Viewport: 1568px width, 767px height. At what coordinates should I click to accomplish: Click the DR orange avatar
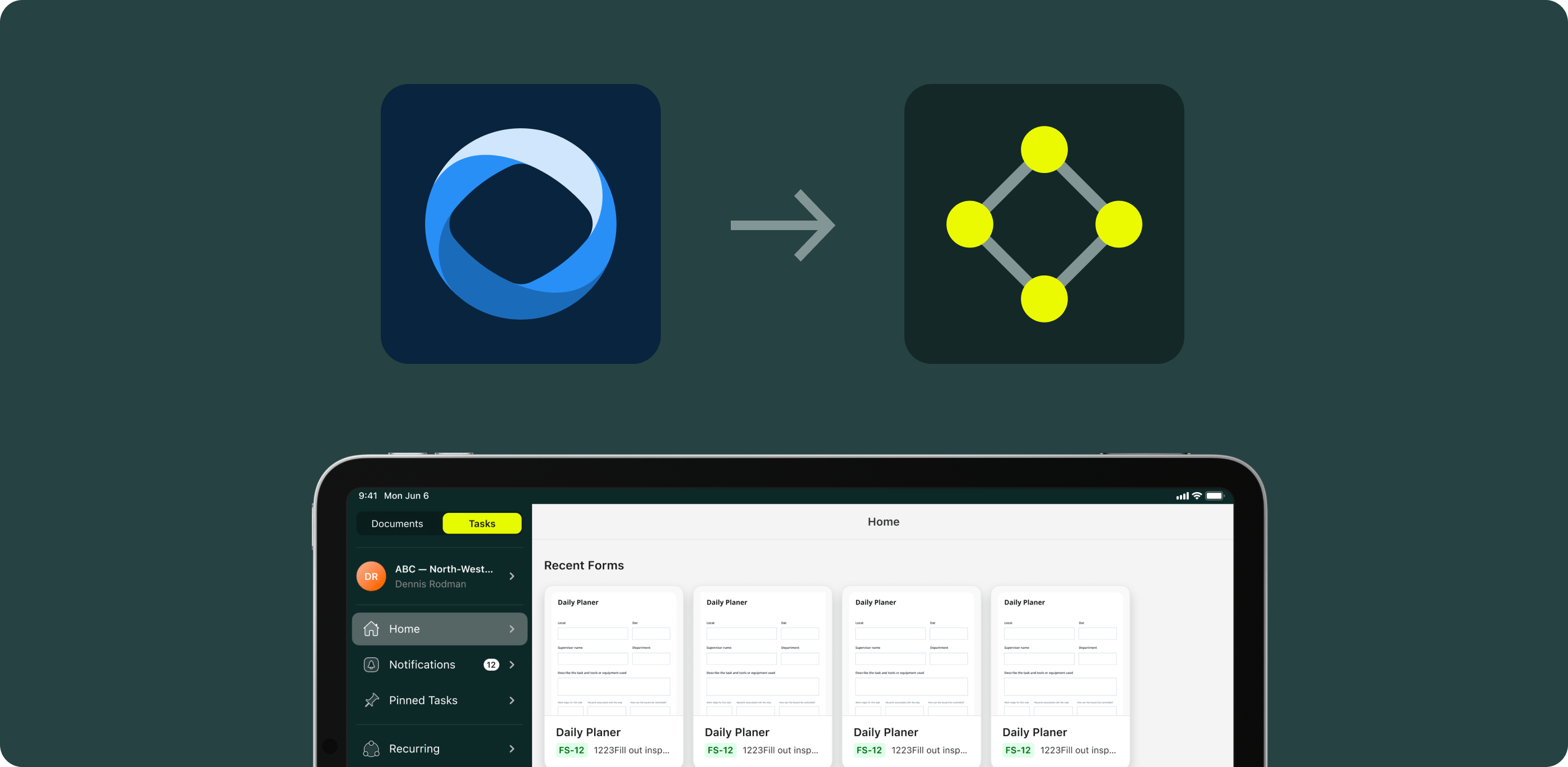[x=371, y=576]
